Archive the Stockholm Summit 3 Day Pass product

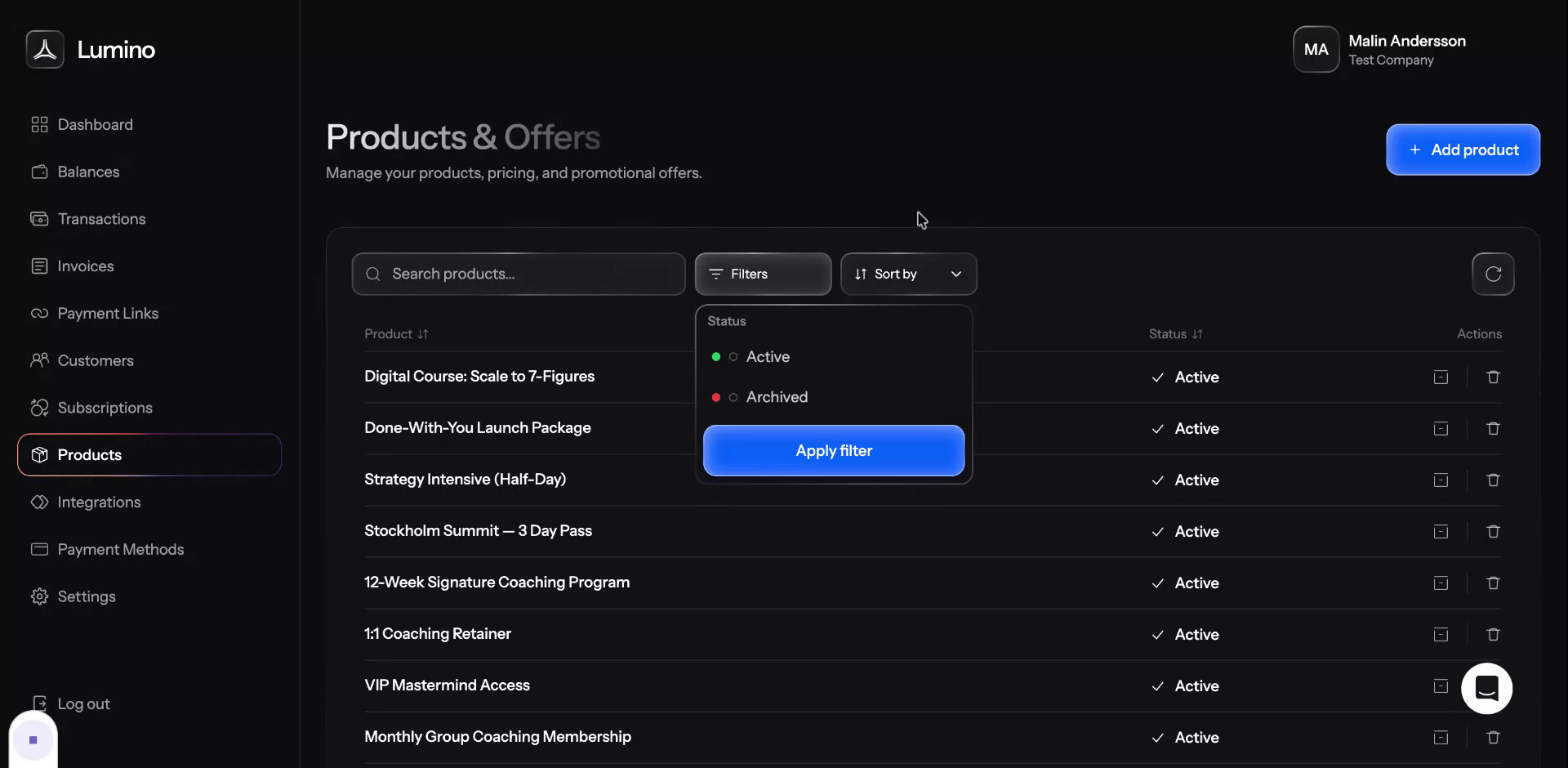tap(1441, 532)
